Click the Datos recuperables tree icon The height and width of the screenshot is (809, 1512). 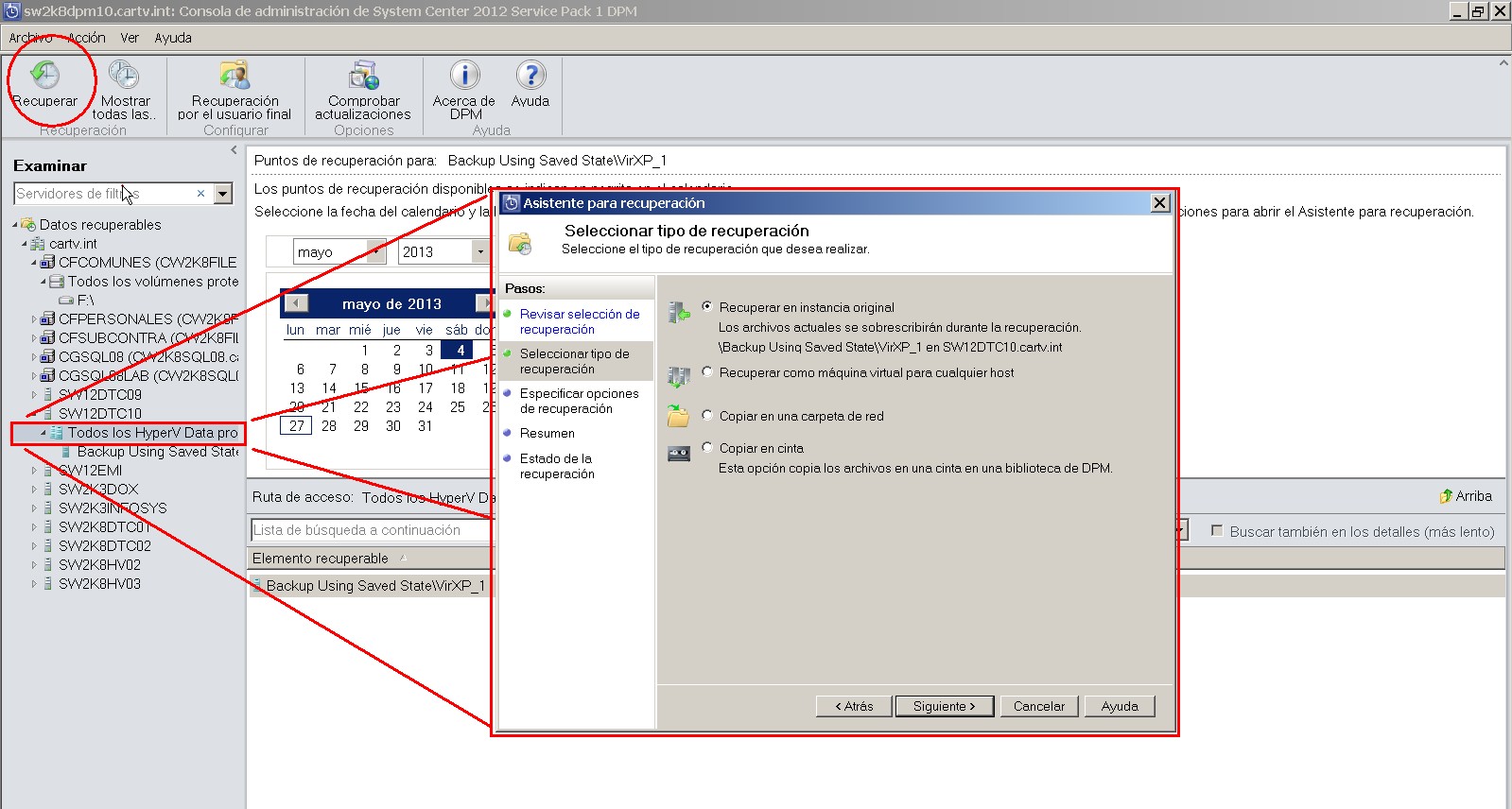coord(29,225)
